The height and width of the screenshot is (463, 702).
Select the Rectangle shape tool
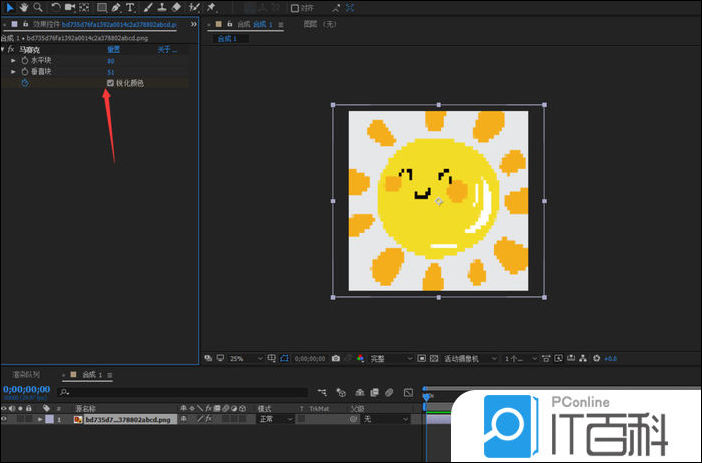[101, 7]
